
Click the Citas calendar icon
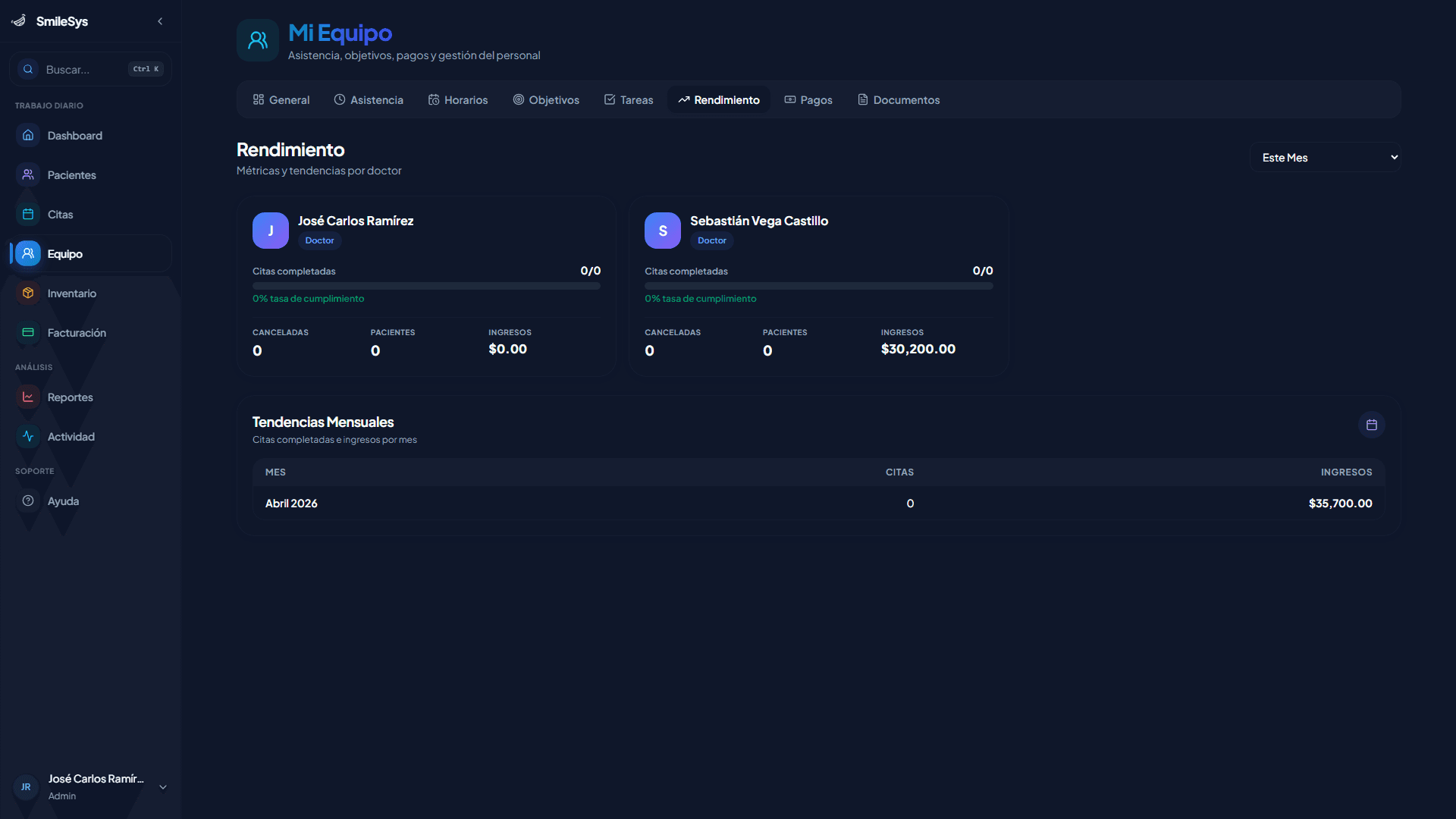28,214
